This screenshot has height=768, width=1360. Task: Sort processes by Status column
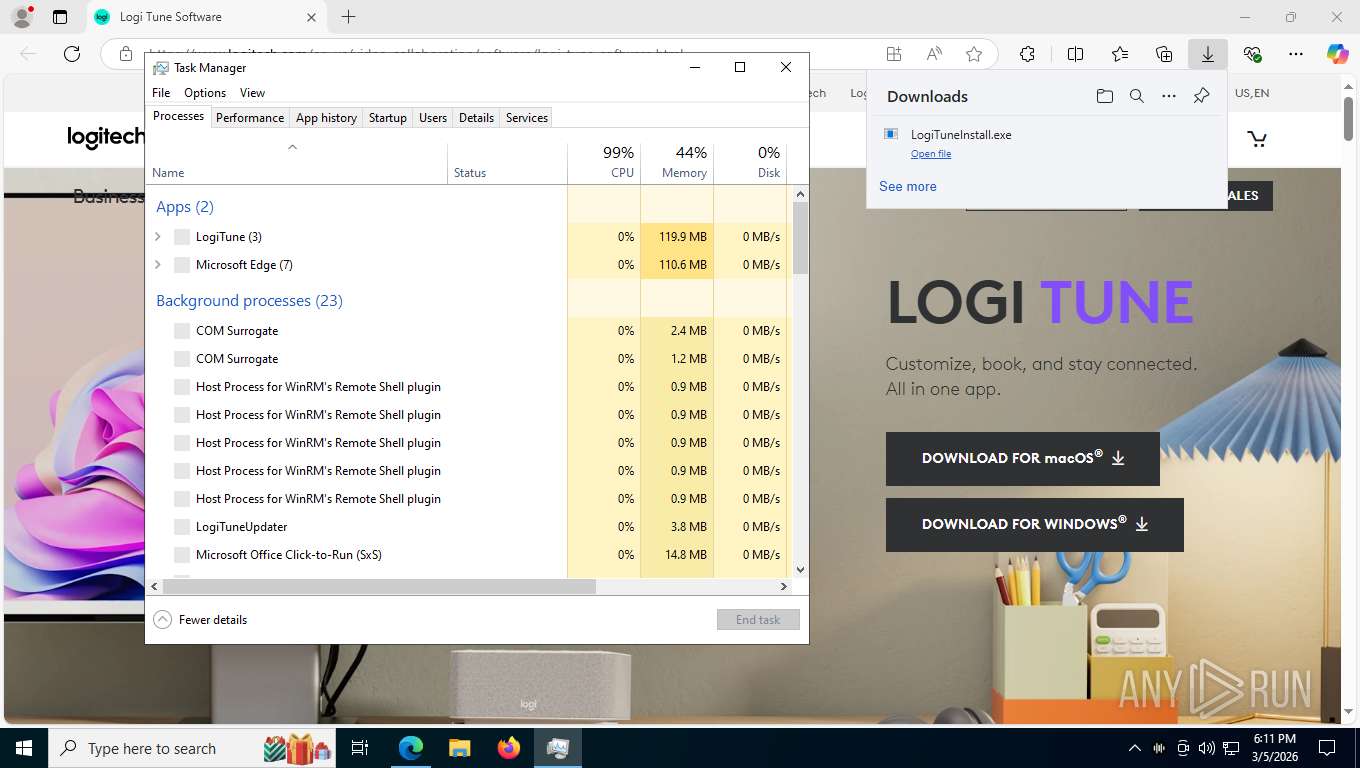[507, 163]
